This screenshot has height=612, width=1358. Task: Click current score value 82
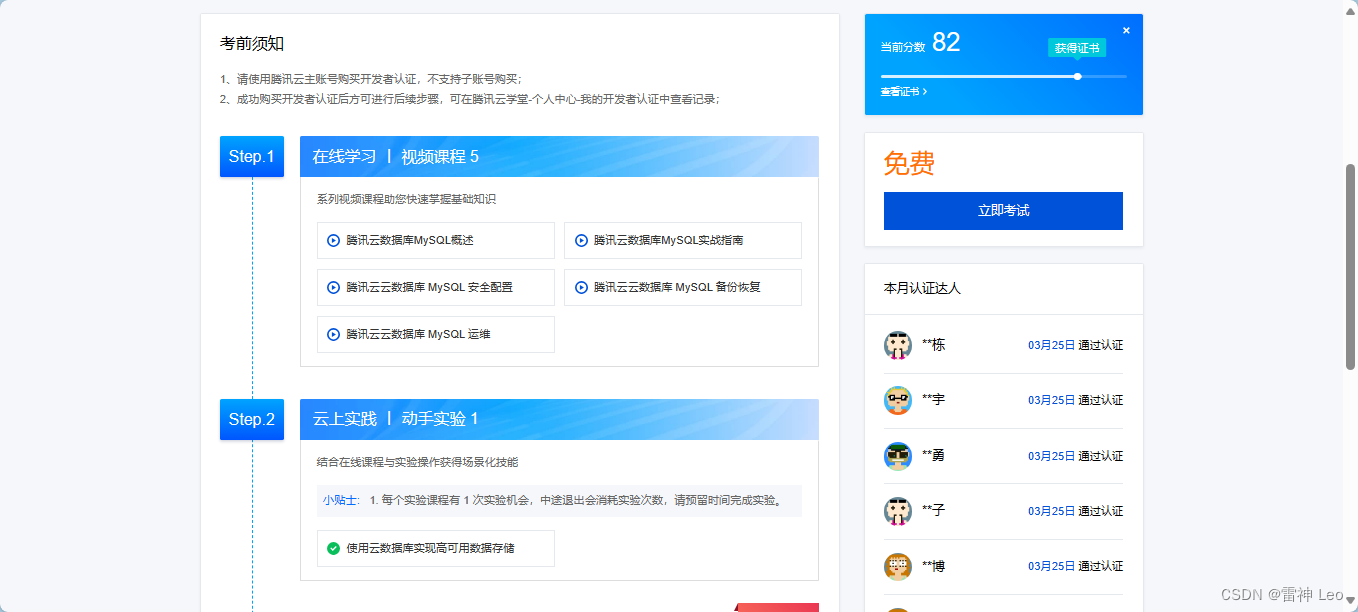tap(946, 42)
